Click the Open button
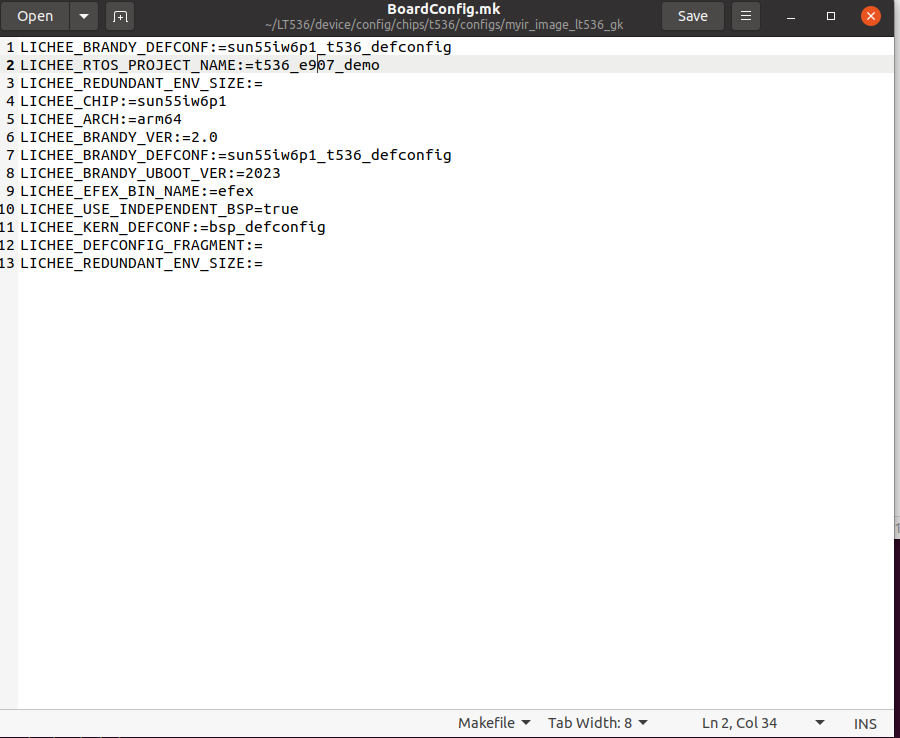The image size is (900, 738). [35, 16]
